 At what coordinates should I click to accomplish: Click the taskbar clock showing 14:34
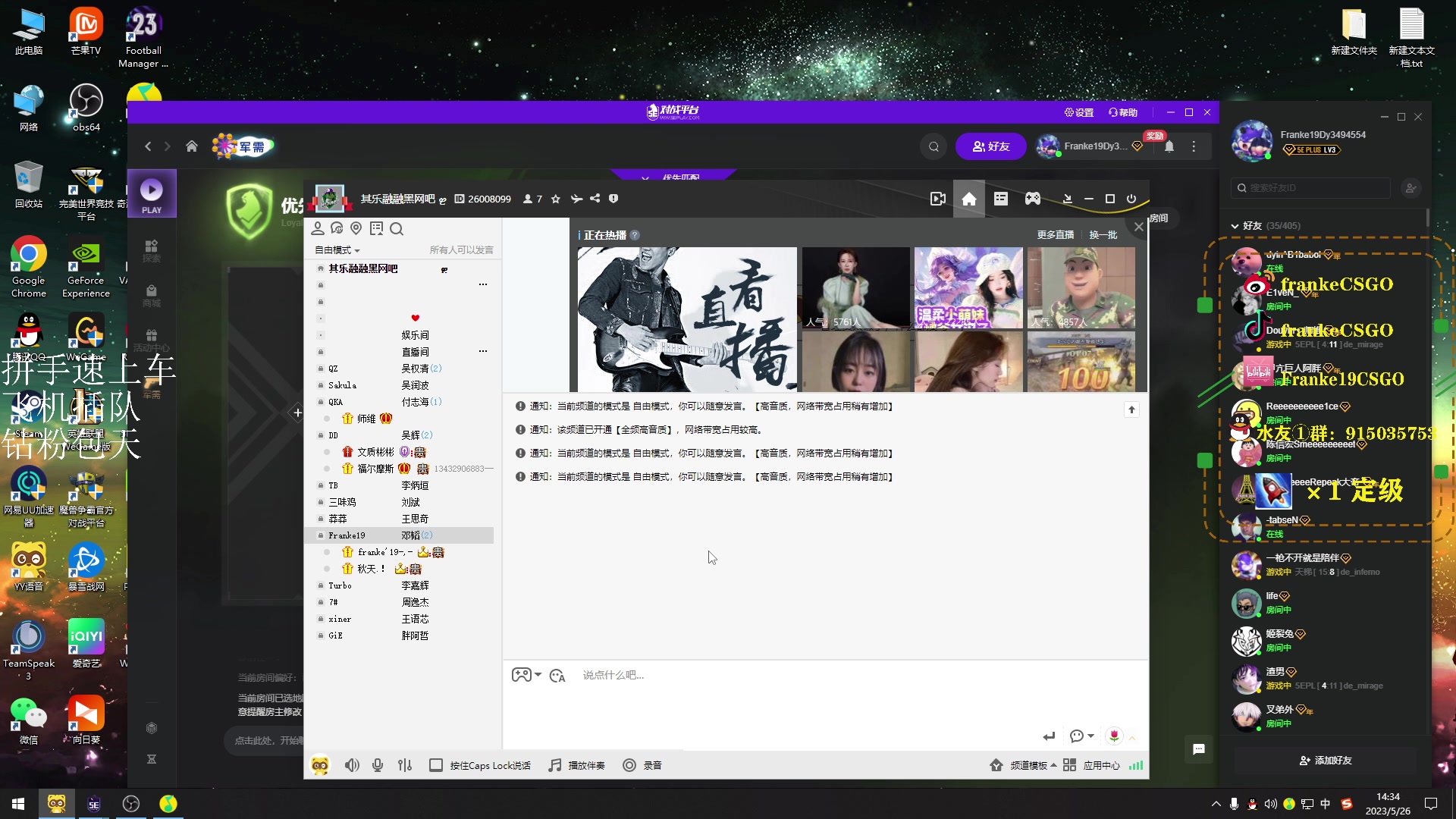pyautogui.click(x=1388, y=804)
